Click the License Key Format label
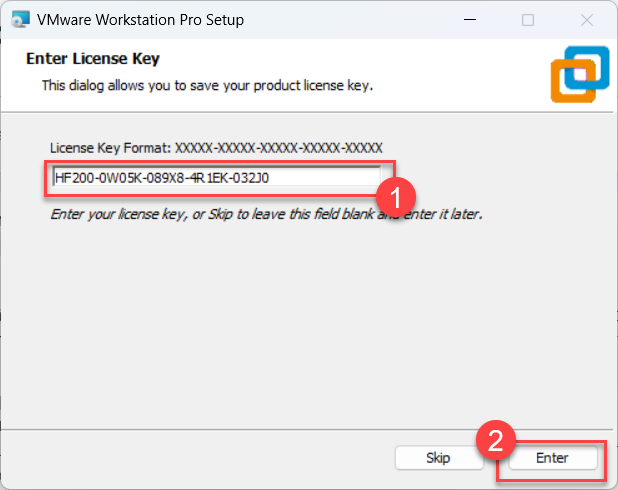The image size is (618, 490). [x=110, y=148]
